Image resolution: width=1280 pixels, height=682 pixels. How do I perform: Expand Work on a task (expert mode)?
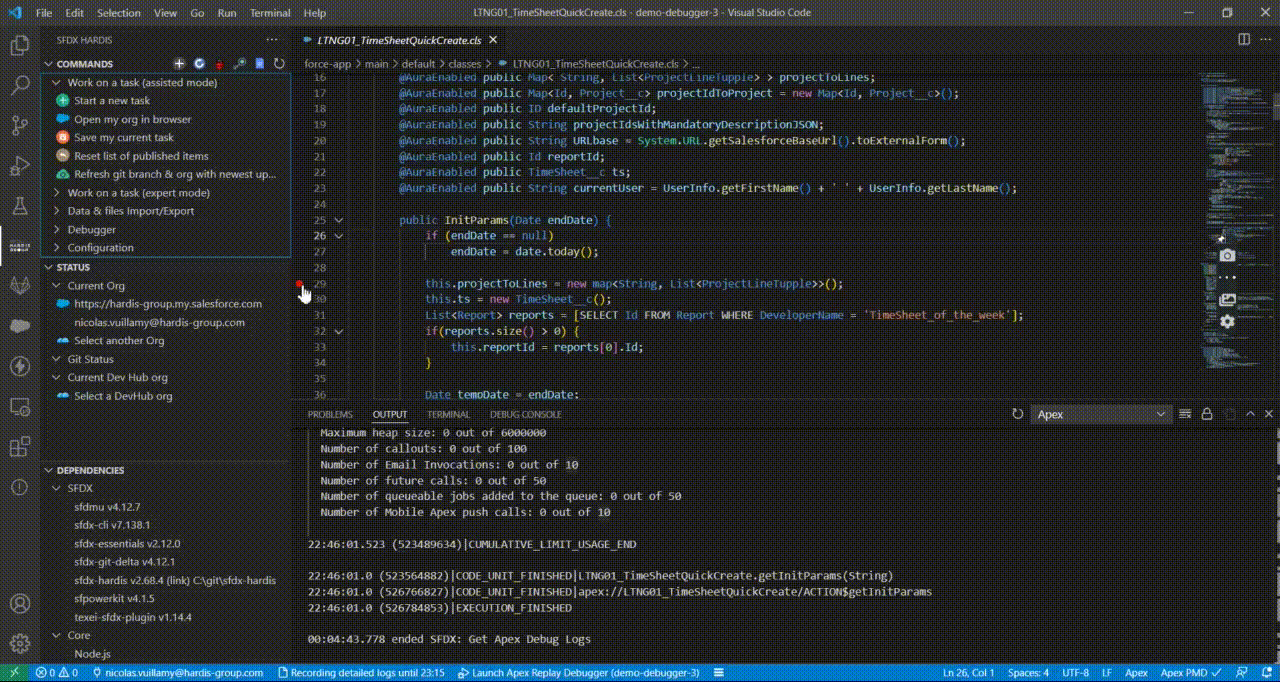[58, 193]
